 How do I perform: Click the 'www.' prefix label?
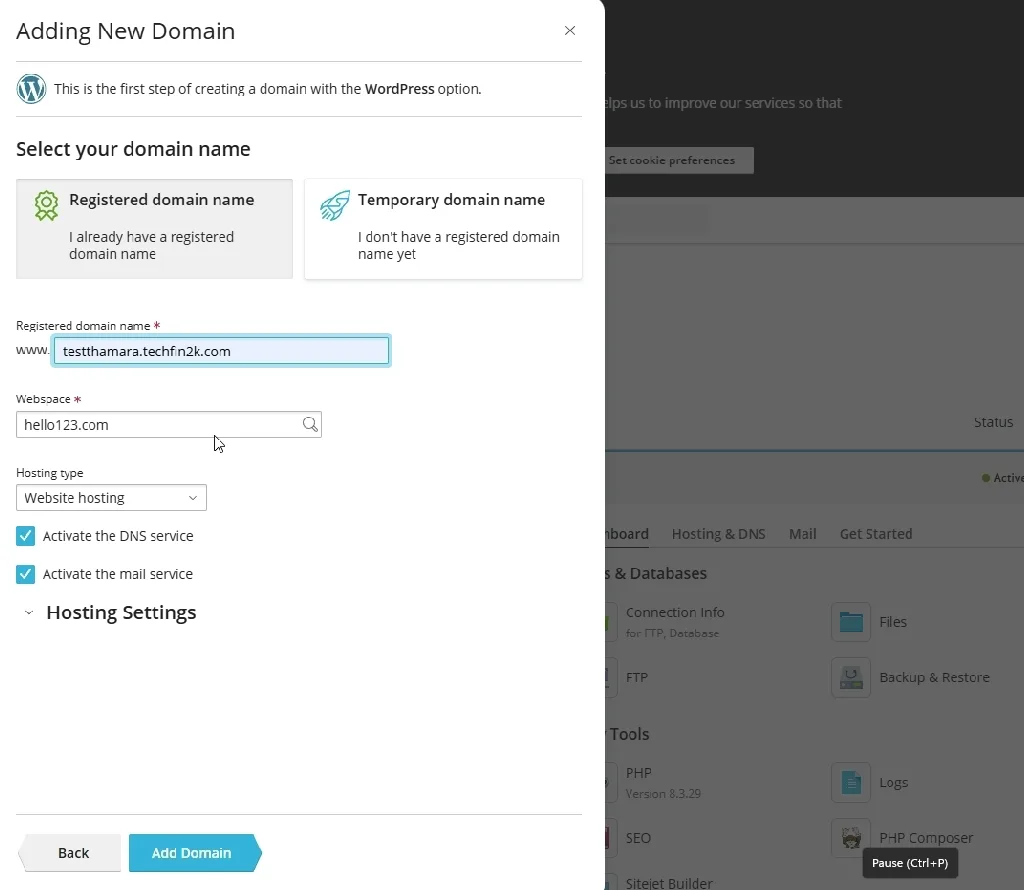pyautogui.click(x=33, y=350)
